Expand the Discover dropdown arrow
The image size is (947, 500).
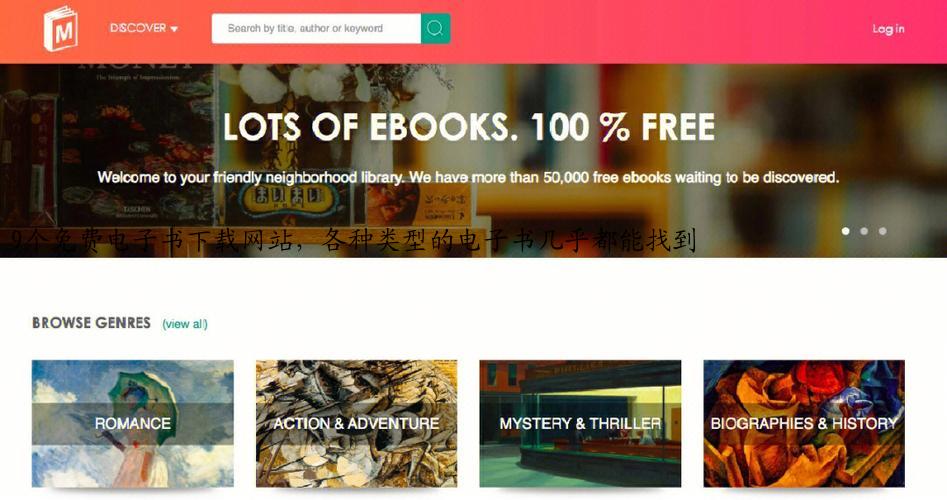[174, 29]
